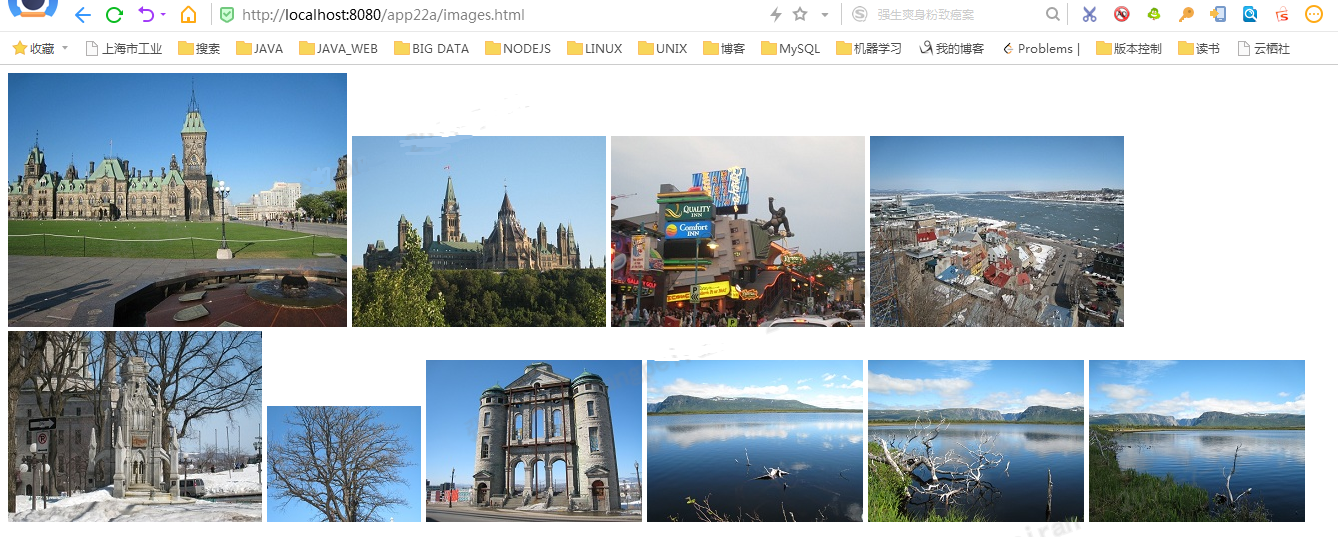Click the lightning speed mode icon
Screen dimensions: 1338x537
[x=775, y=14]
